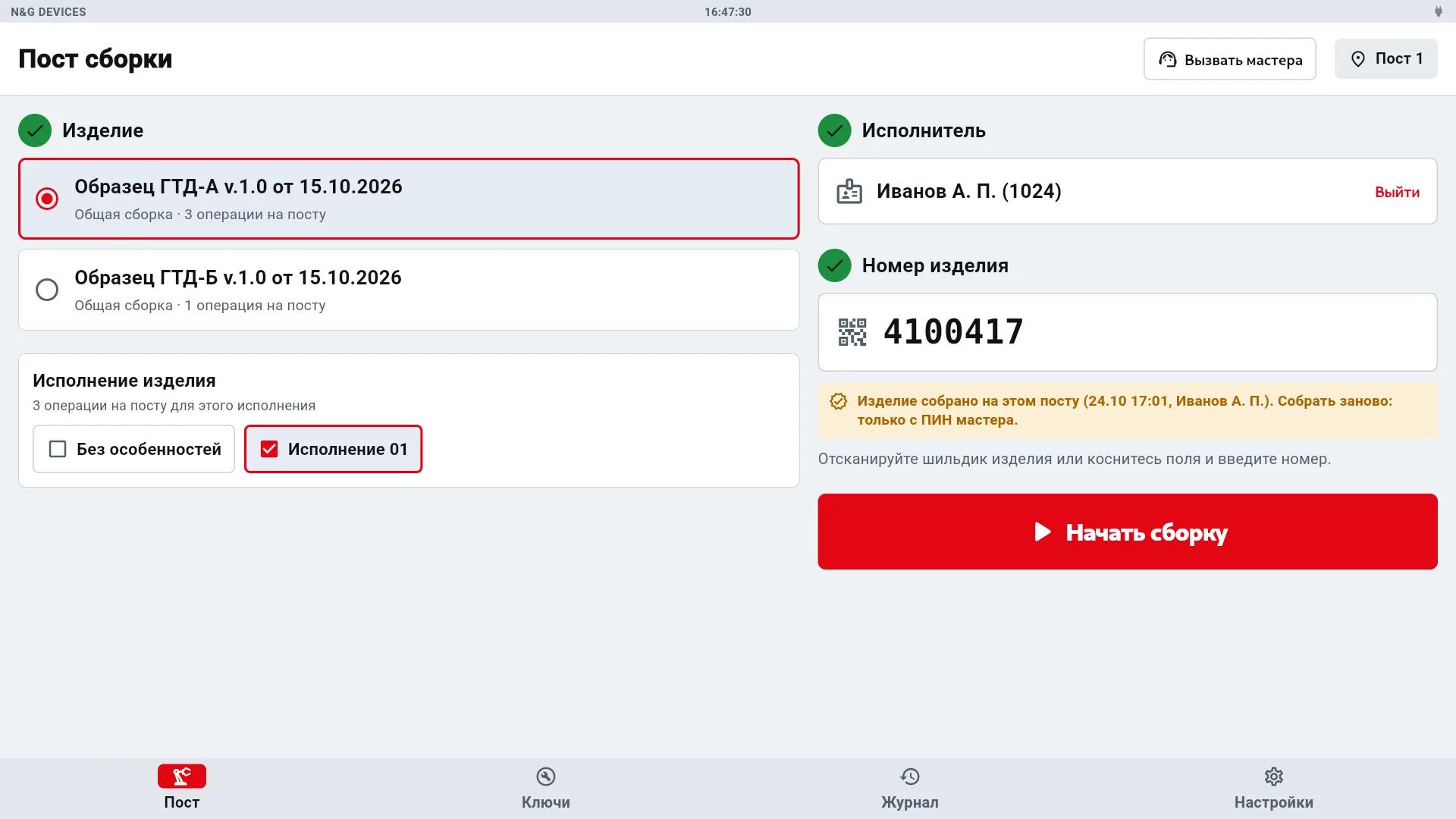This screenshot has height=819, width=1456.
Task: Click the warning badge icon in yellow notice
Action: tap(838, 401)
